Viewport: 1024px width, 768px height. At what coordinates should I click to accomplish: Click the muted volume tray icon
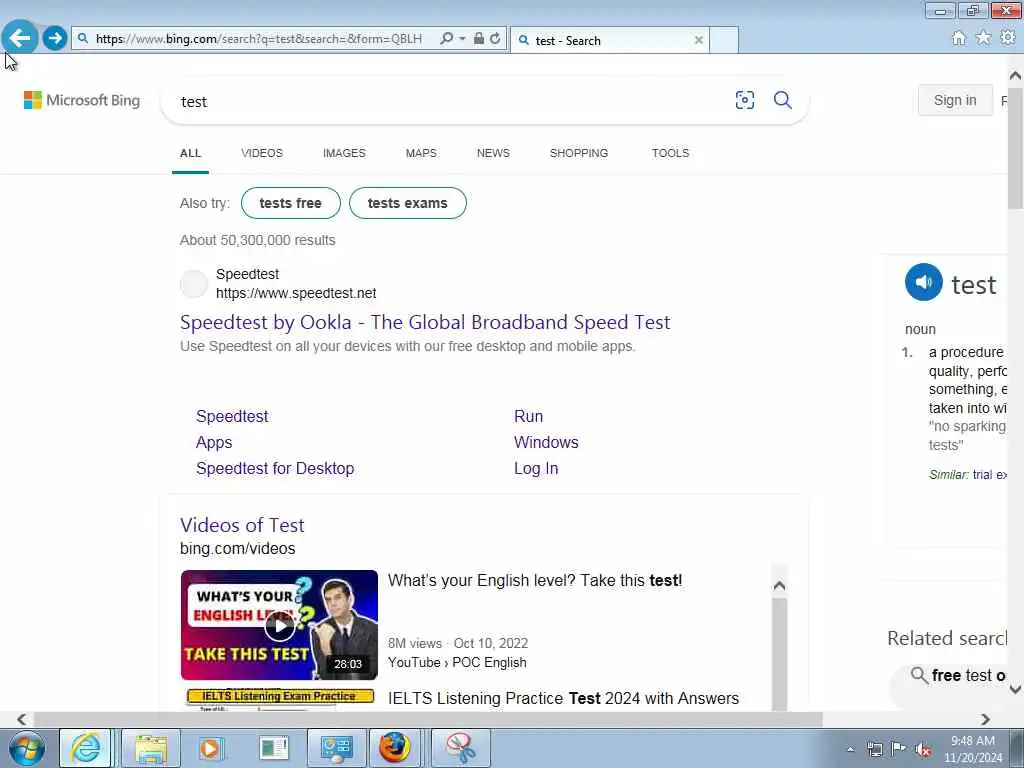(923, 750)
